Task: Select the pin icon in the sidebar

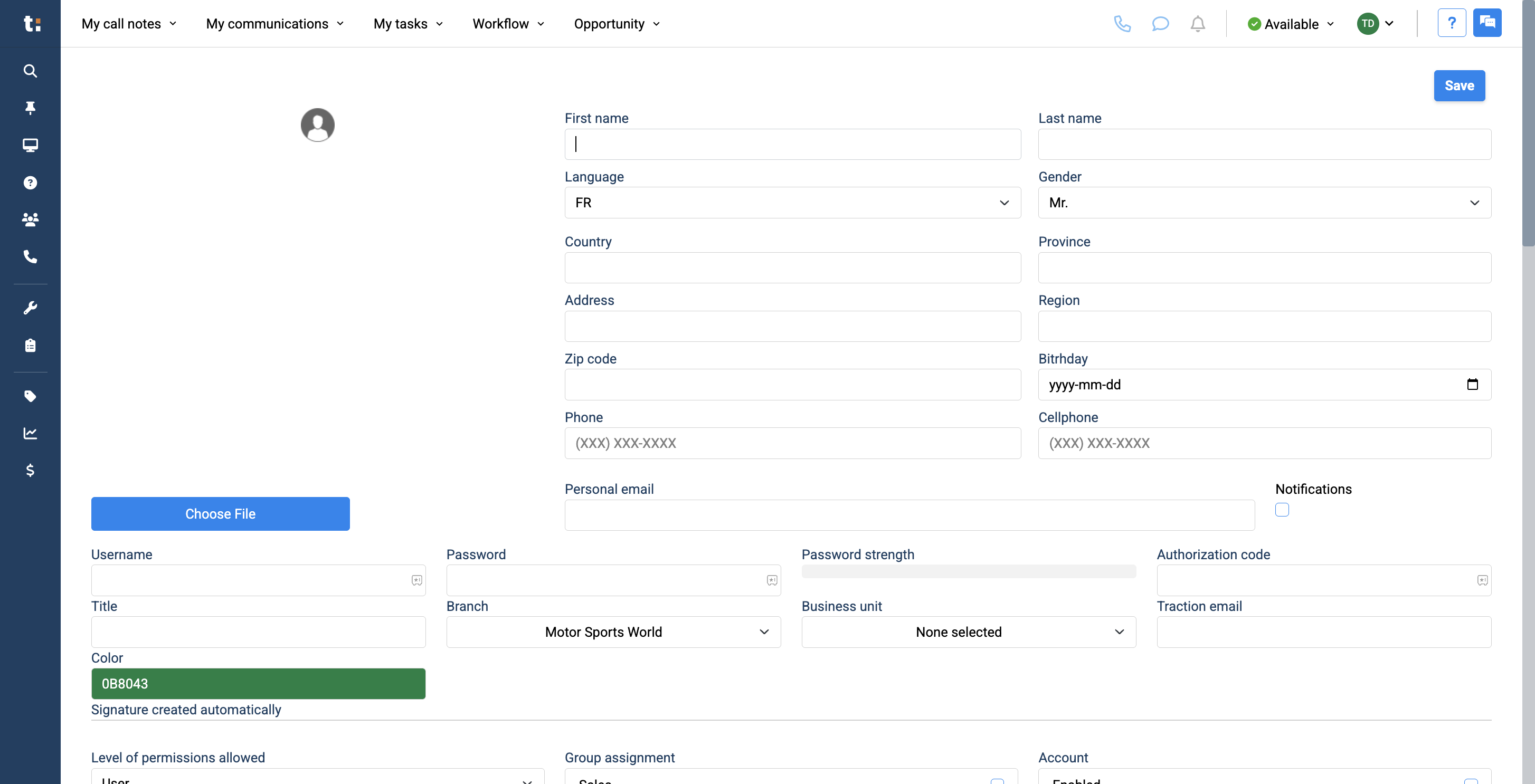Action: 30,108
